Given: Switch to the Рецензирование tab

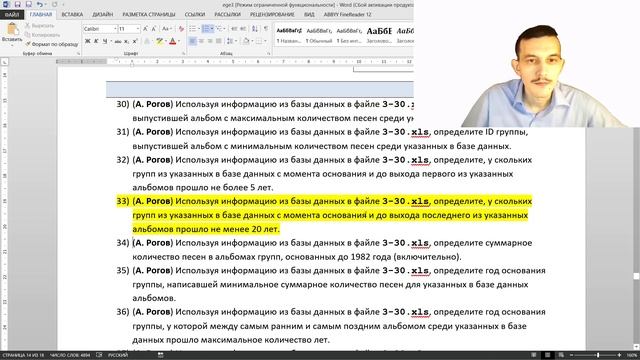Looking at the screenshot, I should click(x=272, y=15).
